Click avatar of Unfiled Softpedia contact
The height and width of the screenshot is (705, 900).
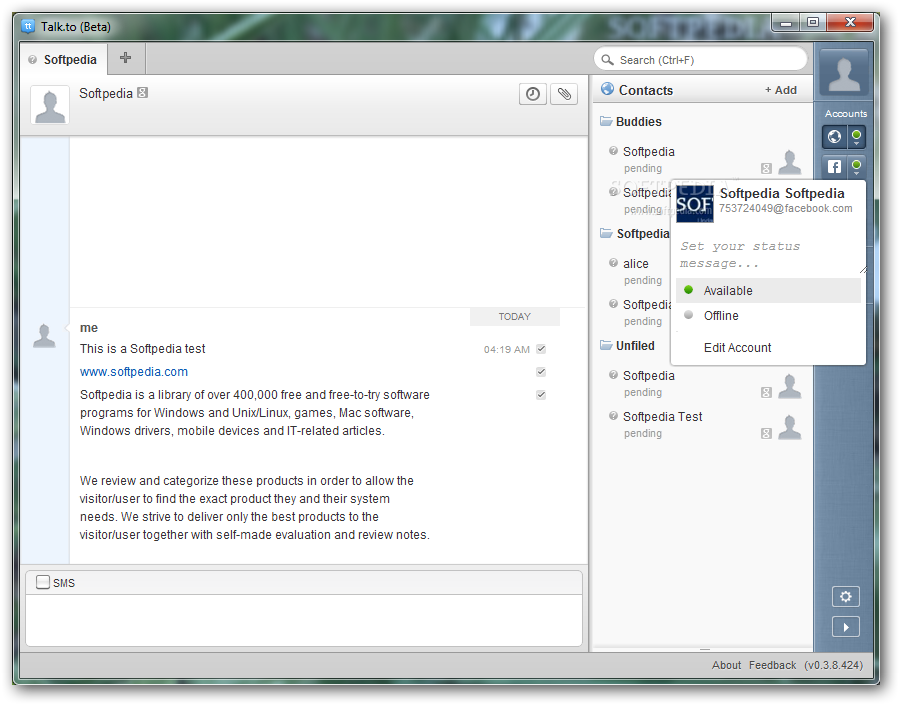pos(790,386)
